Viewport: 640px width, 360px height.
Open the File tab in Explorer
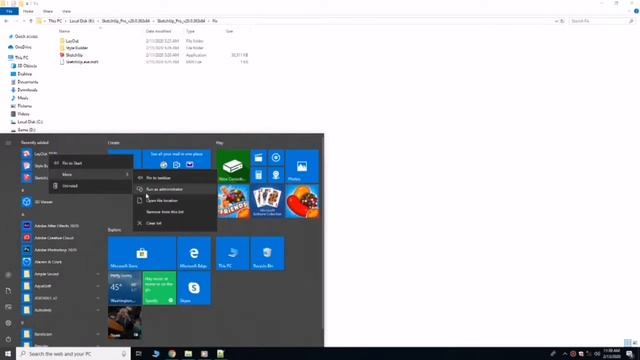click(x=9, y=11)
